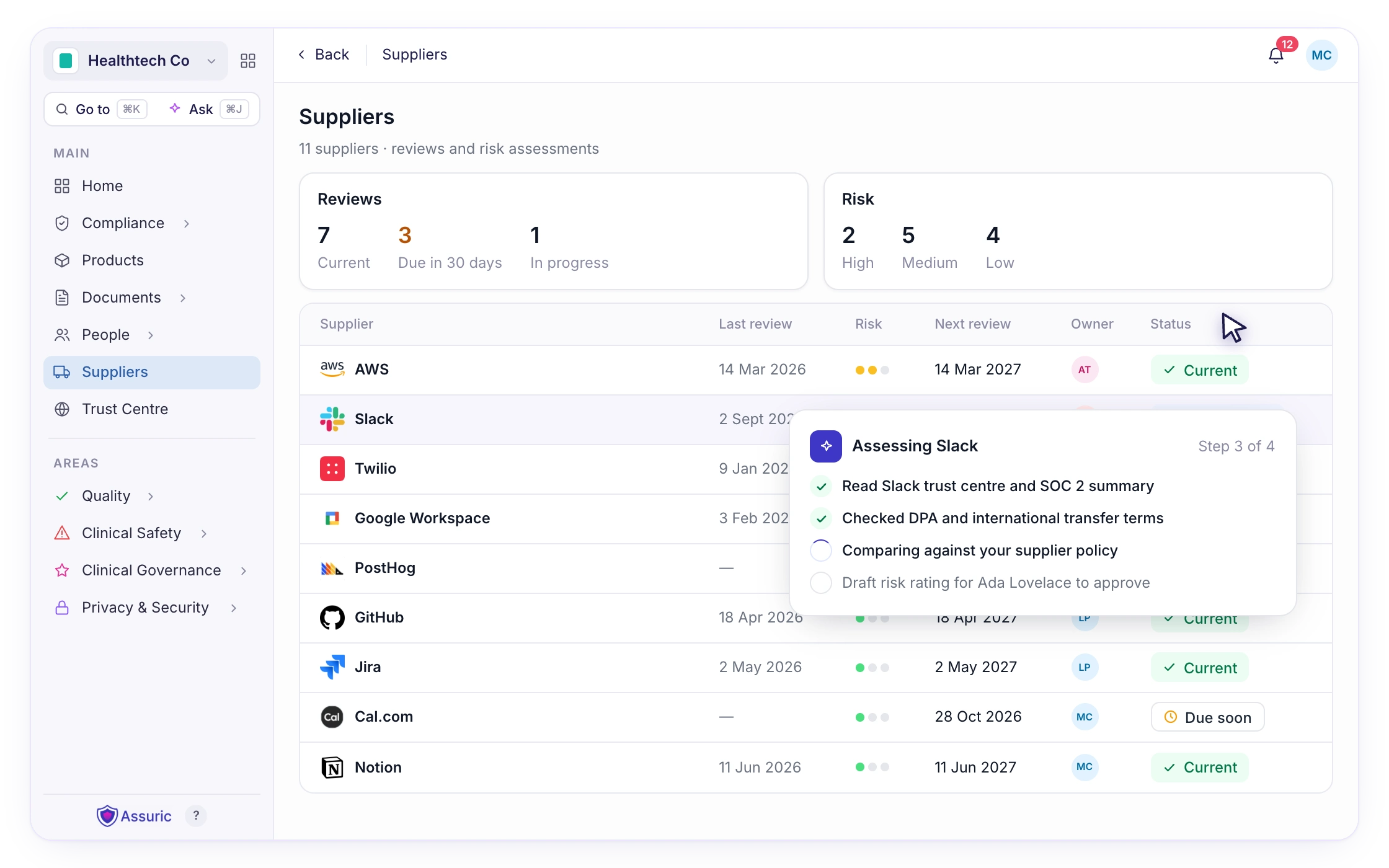Click the Assessing Slack sparkle icon
This screenshot has height=868, width=1389.
826,446
